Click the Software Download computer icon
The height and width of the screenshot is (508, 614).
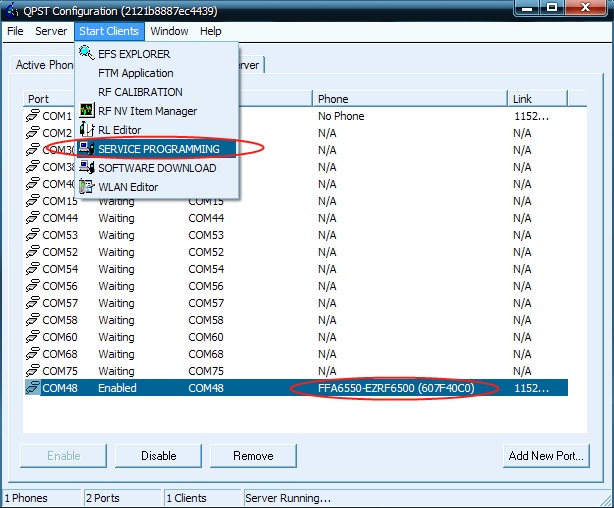87,167
